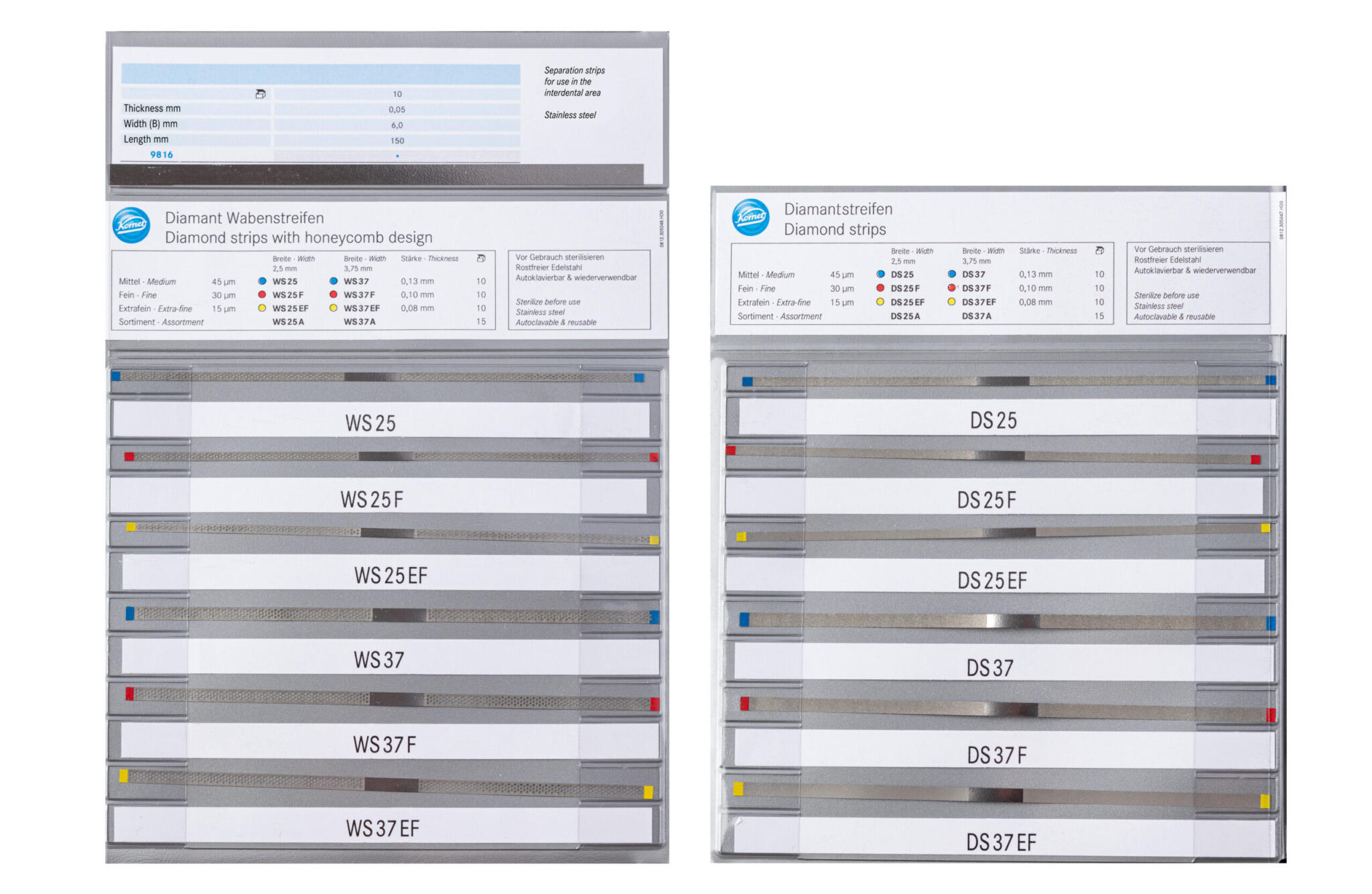Select the red dot next to DS25F

pos(880,288)
